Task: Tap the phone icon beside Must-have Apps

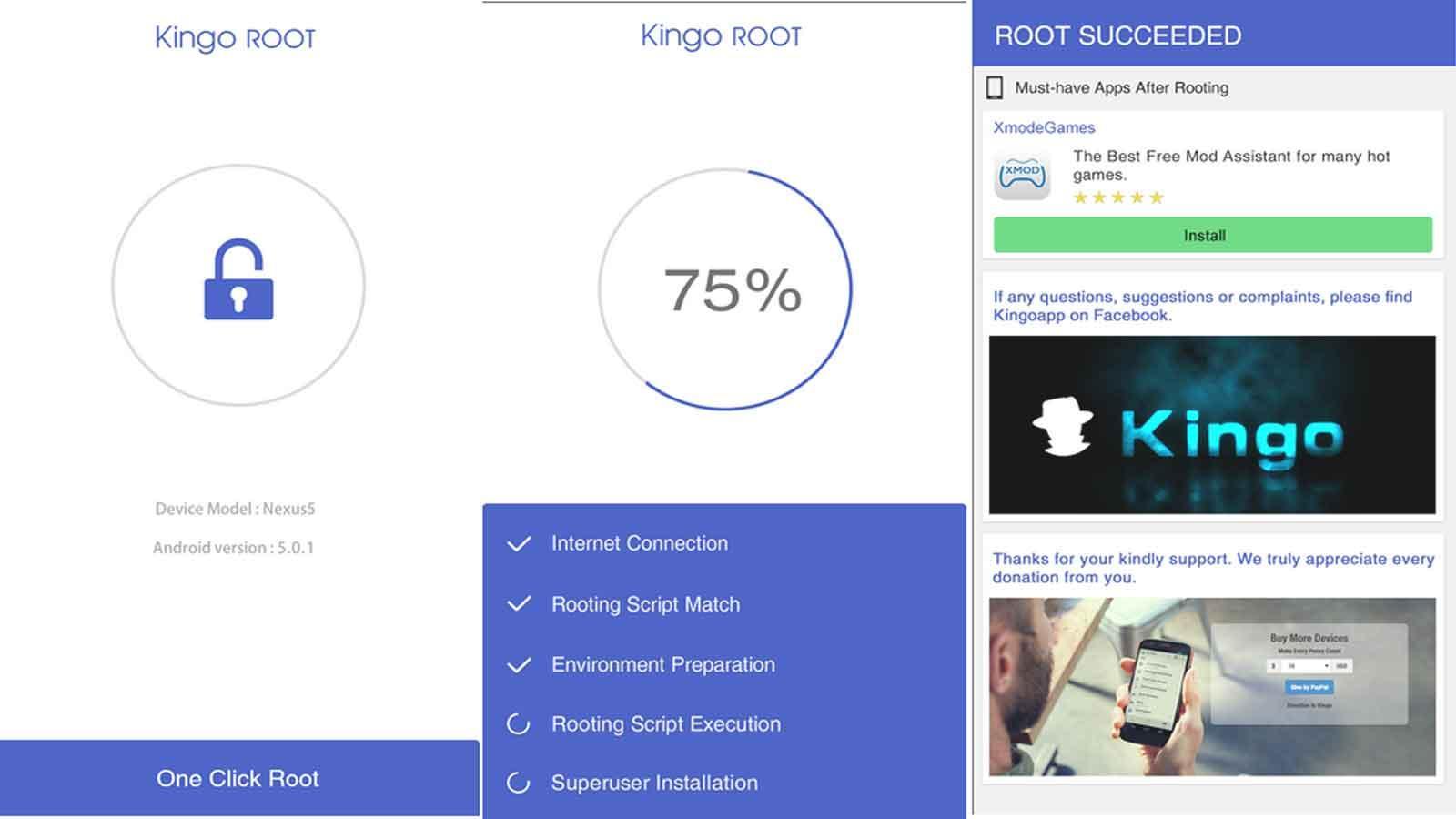Action: pyautogui.click(x=995, y=87)
